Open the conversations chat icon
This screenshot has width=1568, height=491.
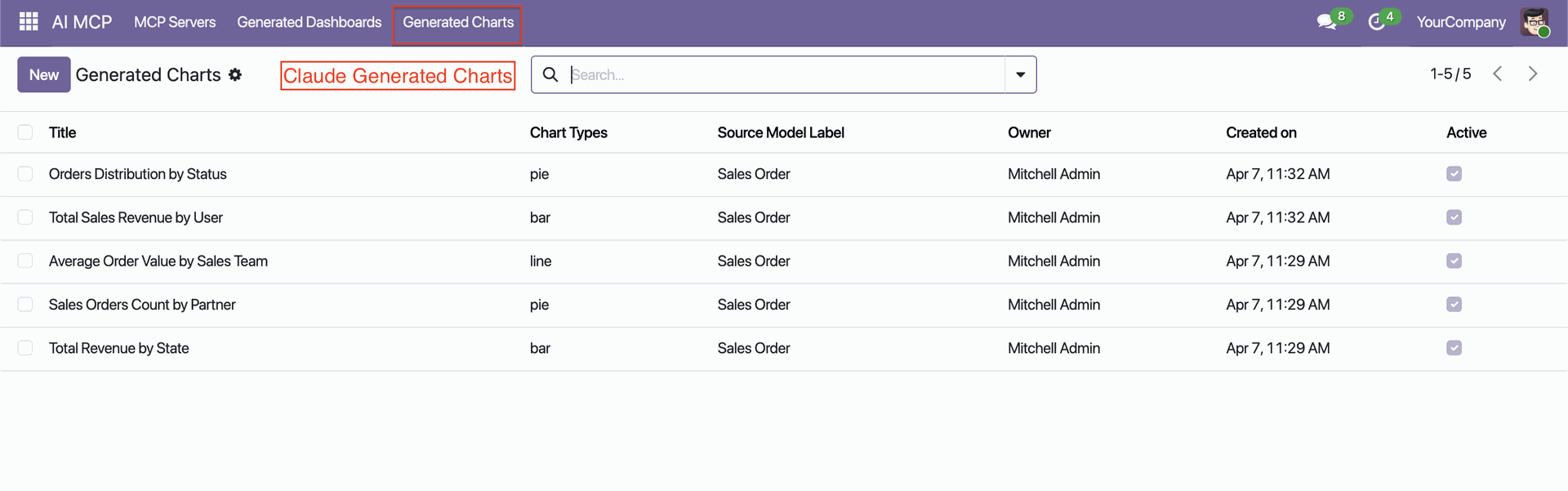click(x=1326, y=22)
